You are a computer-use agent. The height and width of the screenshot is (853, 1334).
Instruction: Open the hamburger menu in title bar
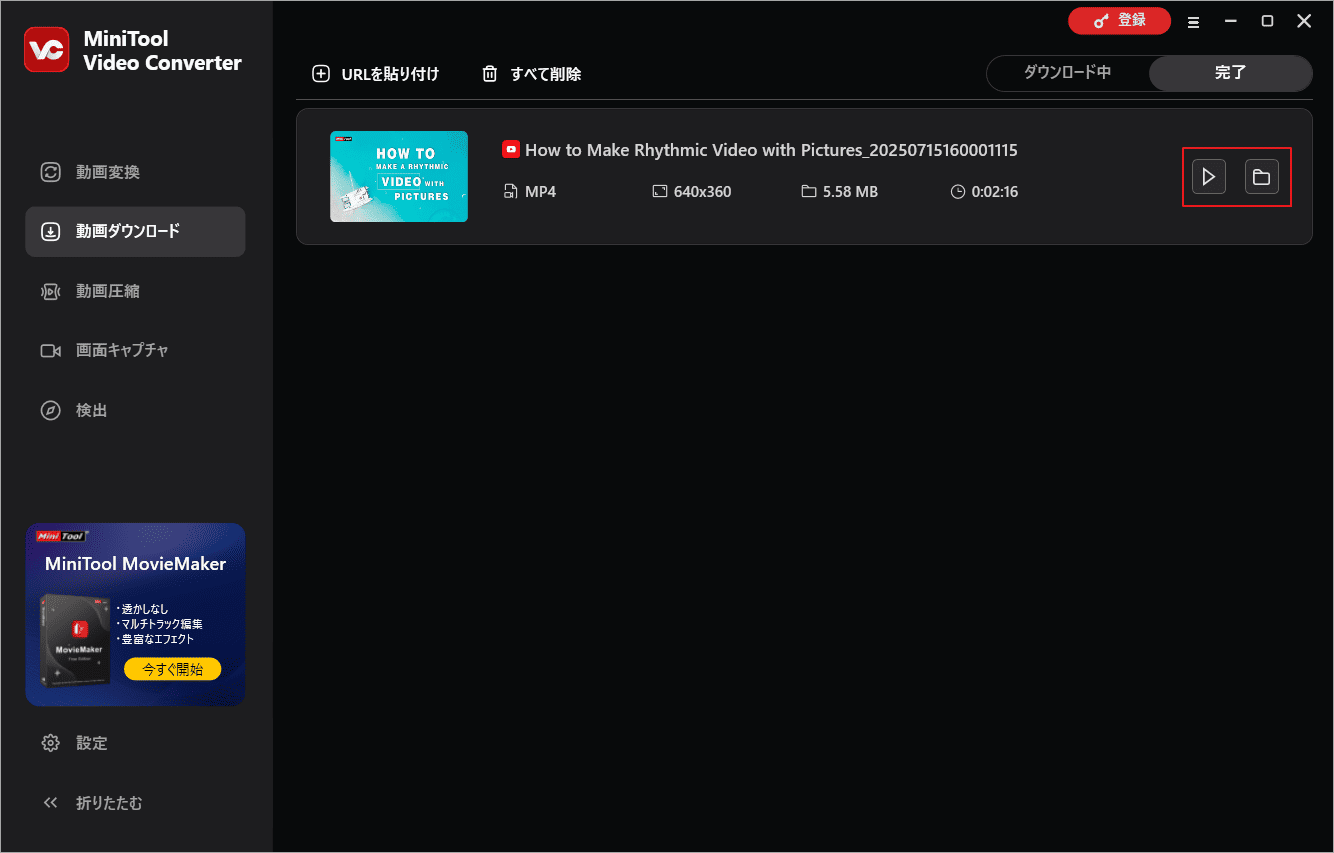coord(1193,21)
